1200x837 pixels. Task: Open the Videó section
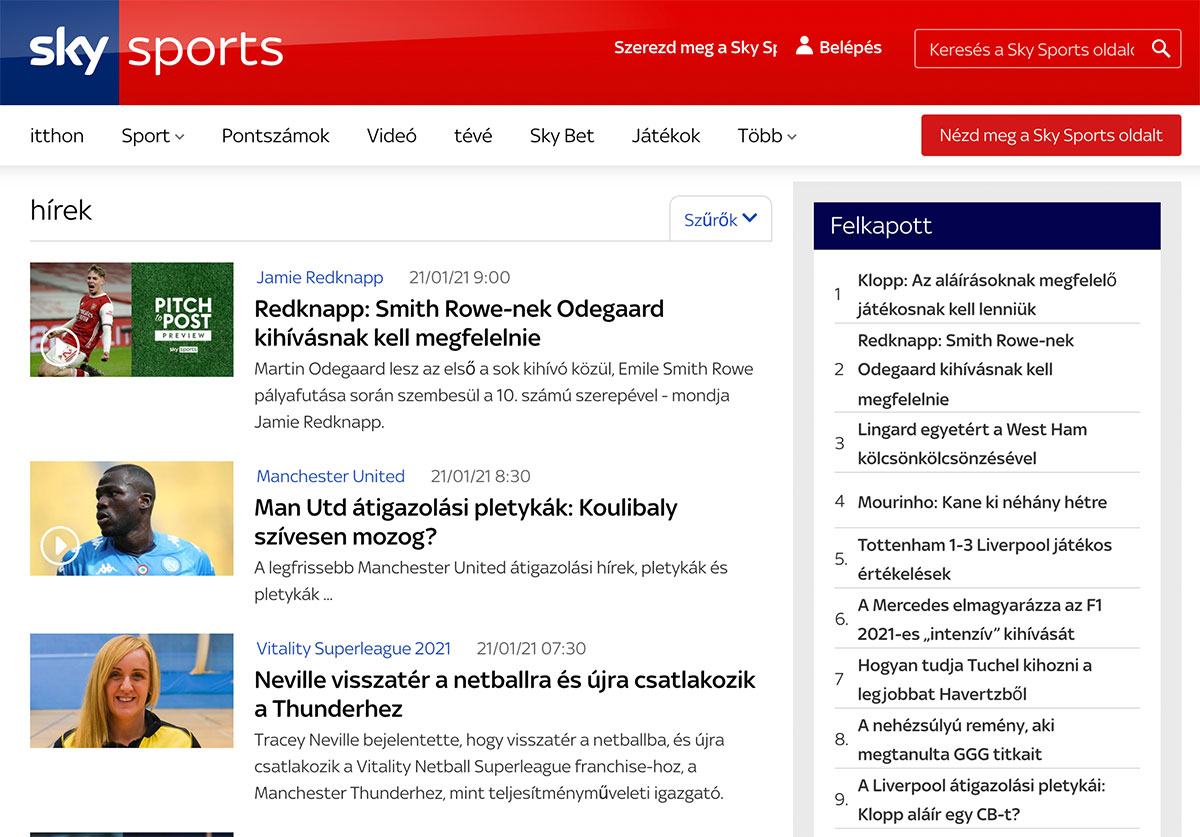coord(392,136)
